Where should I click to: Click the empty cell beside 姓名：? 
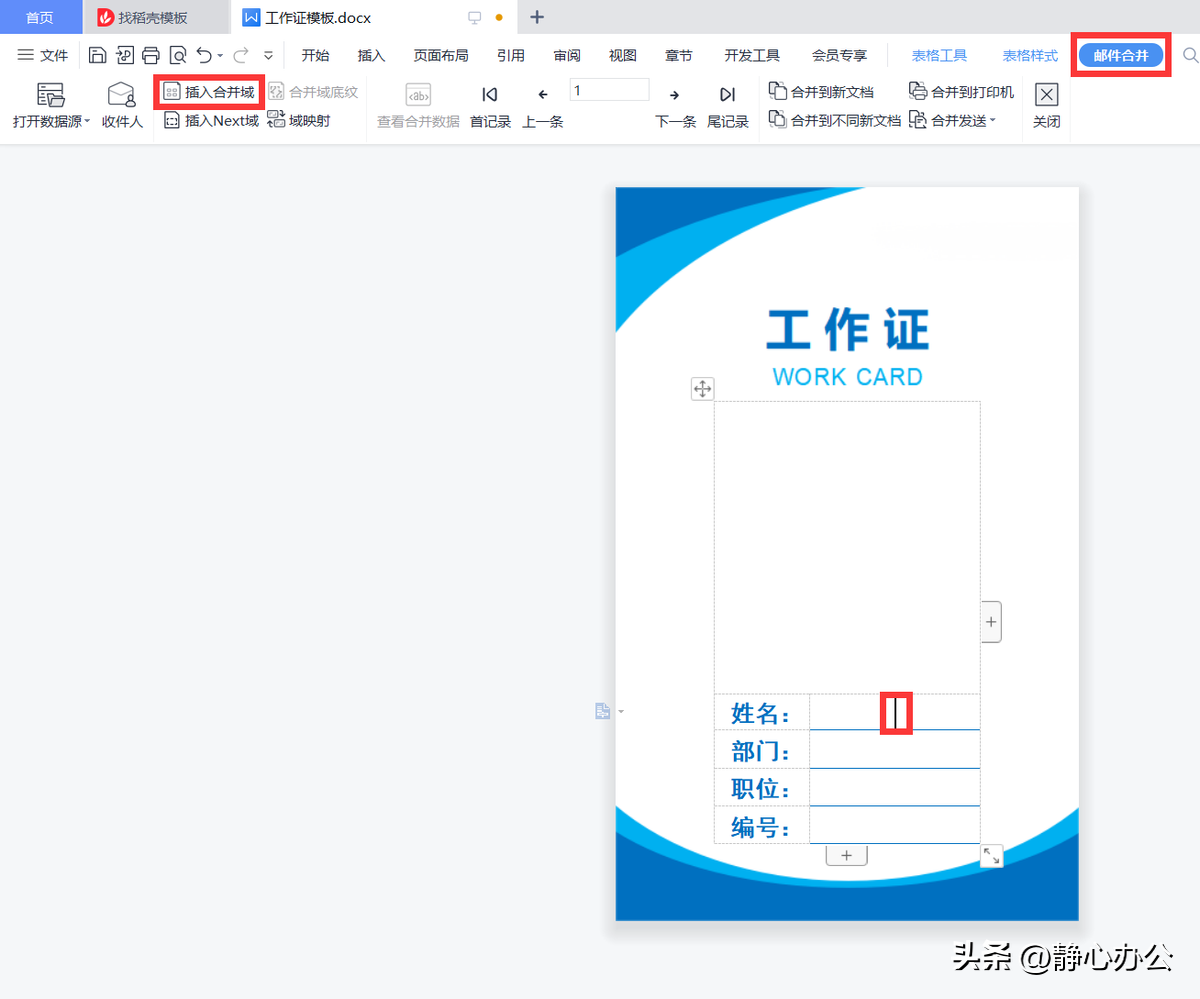click(895, 712)
